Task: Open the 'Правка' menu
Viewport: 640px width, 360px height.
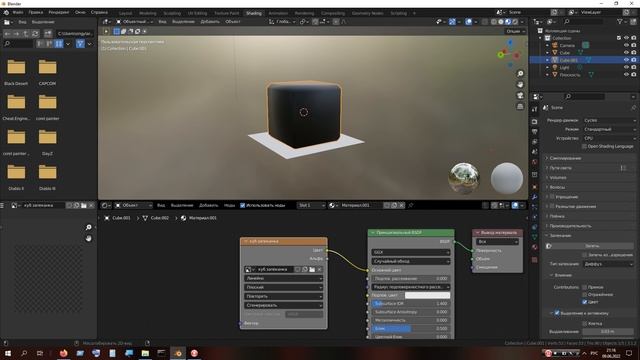Action: click(36, 12)
